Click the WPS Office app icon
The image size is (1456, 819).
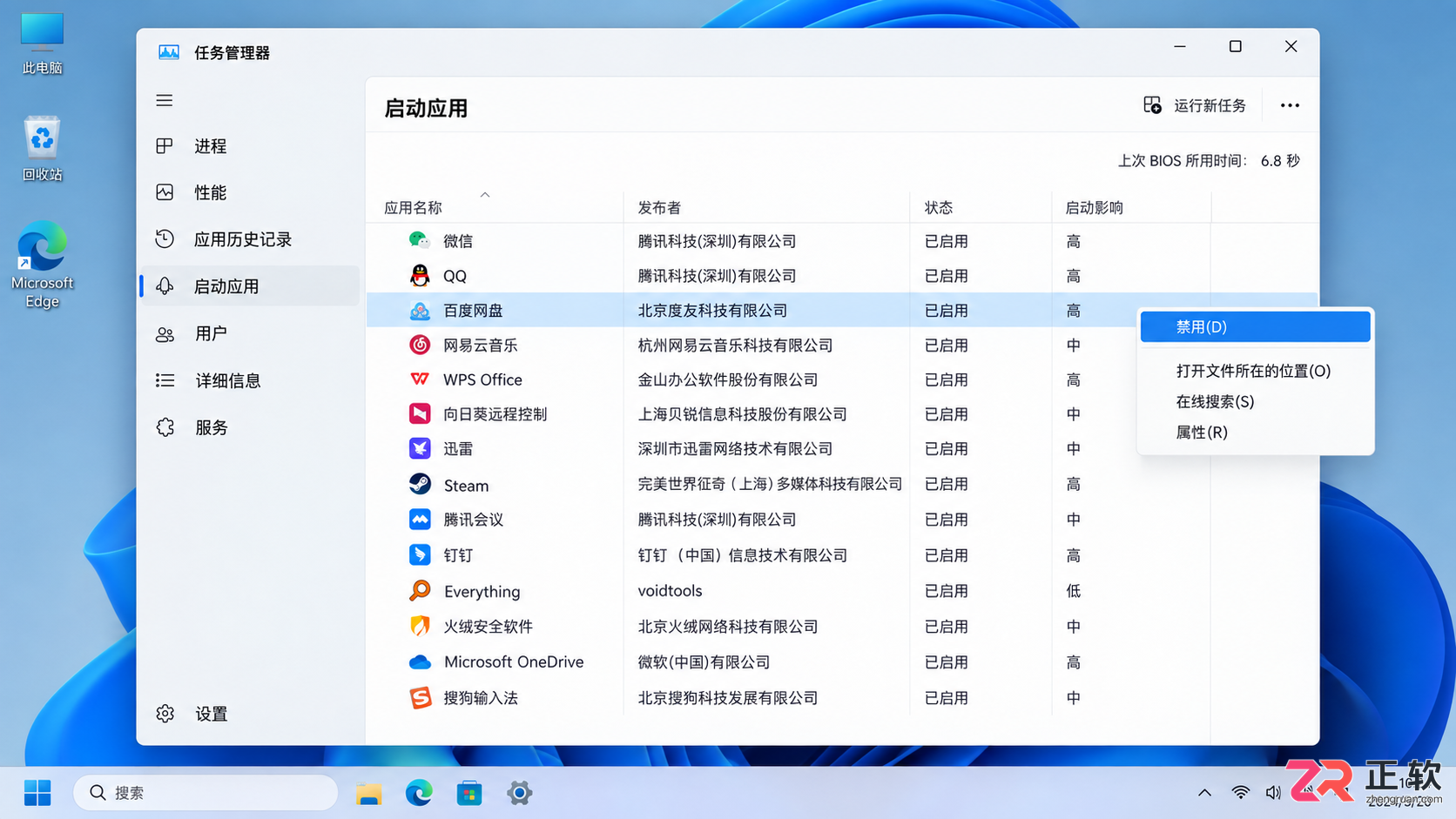[420, 379]
